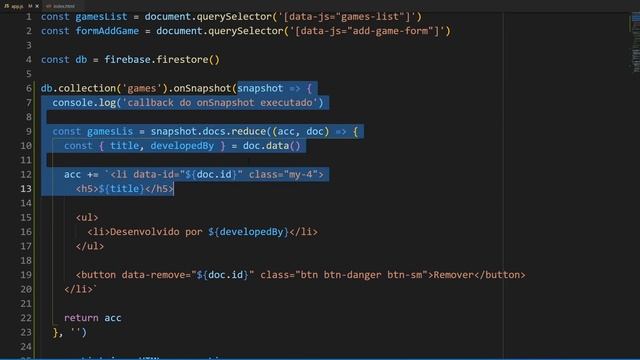This screenshot has height=360, width=640.
Task: Click 'console' on line 7
Action: coord(72,103)
